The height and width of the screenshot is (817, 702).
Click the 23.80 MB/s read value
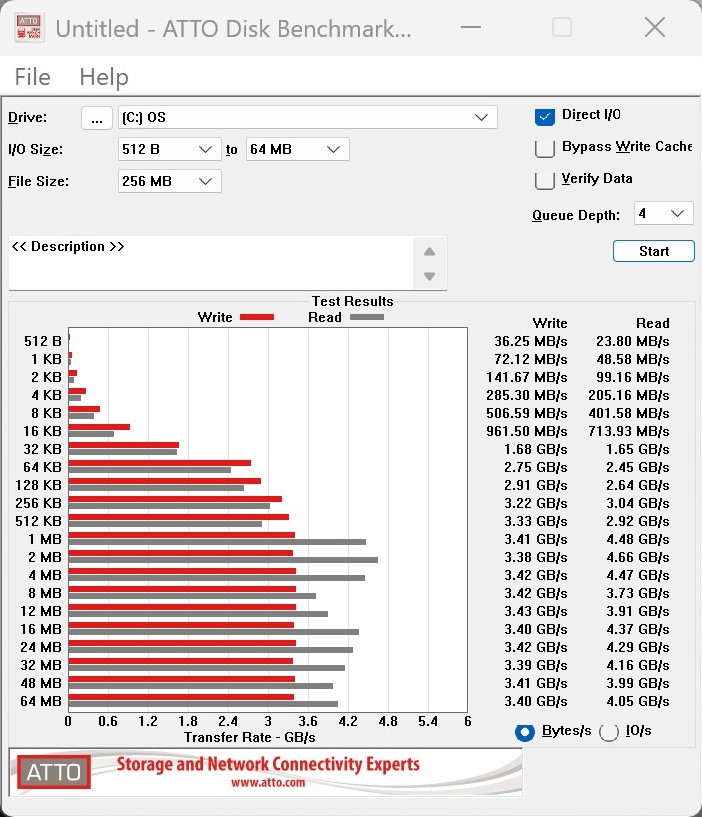(x=633, y=341)
